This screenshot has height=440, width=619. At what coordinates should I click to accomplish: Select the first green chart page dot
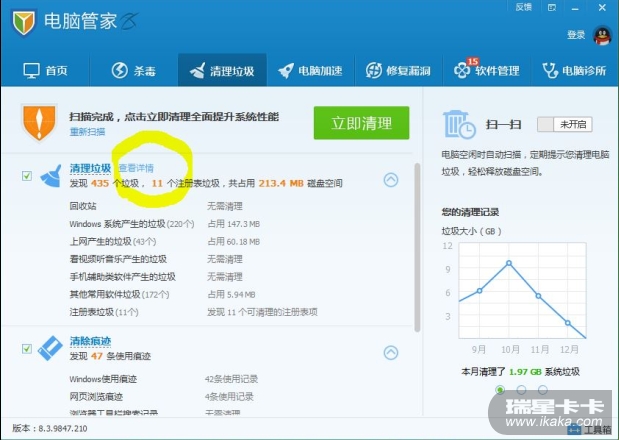point(500,390)
